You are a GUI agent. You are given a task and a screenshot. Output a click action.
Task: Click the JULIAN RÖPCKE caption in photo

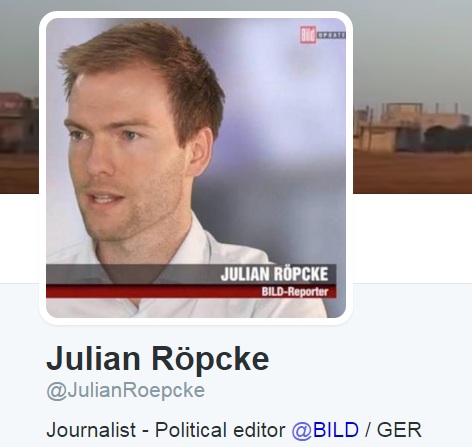pos(274,274)
